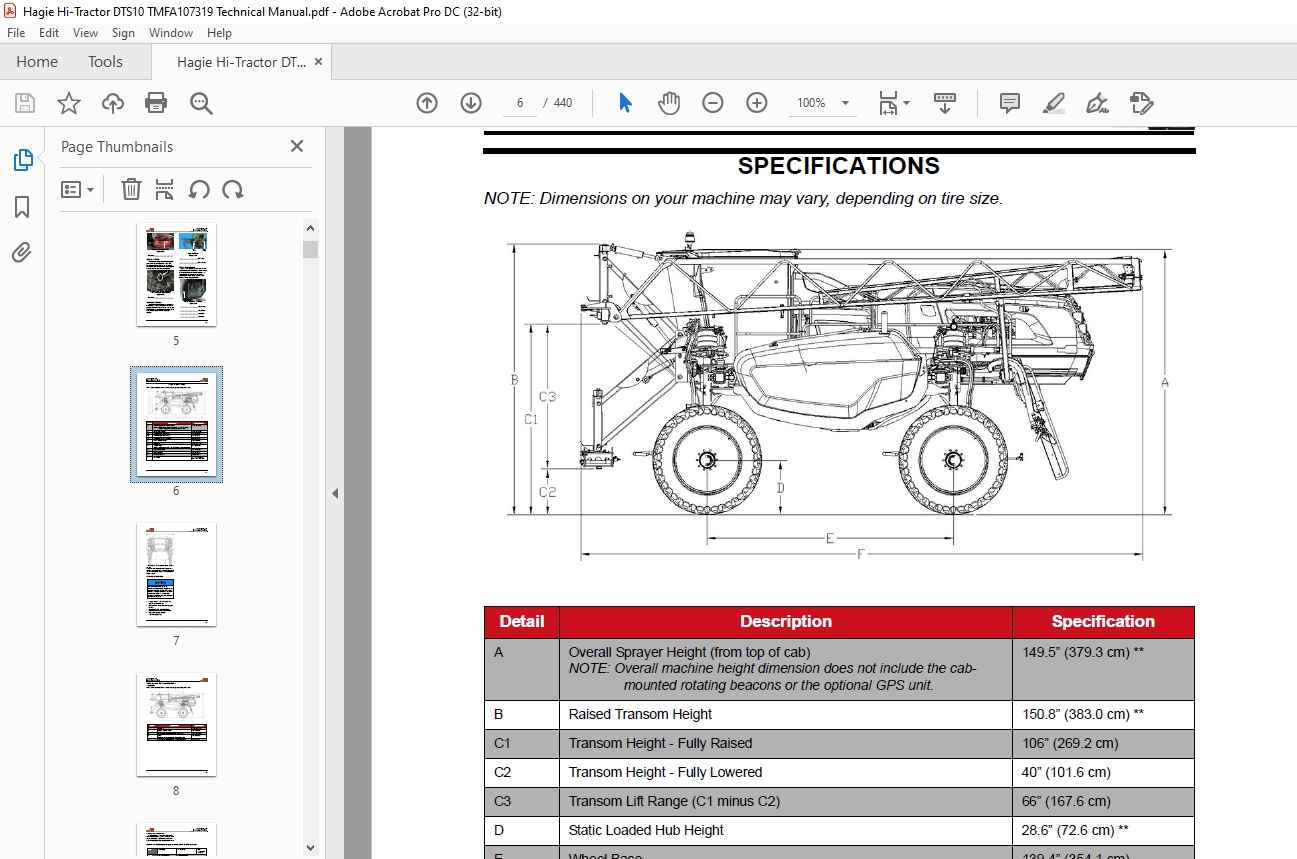The width and height of the screenshot is (1297, 859).
Task: Zoom out with the minus icon
Action: [x=713, y=103]
